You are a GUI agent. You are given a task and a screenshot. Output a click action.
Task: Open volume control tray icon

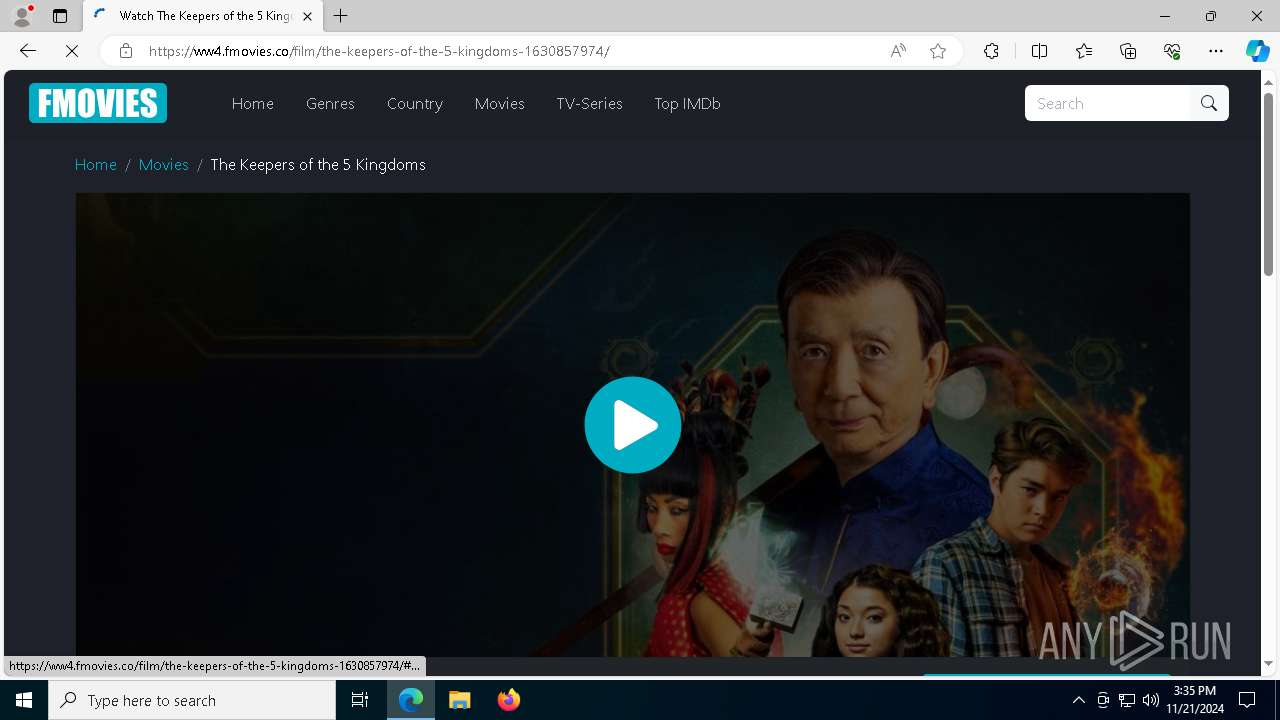click(x=1150, y=700)
